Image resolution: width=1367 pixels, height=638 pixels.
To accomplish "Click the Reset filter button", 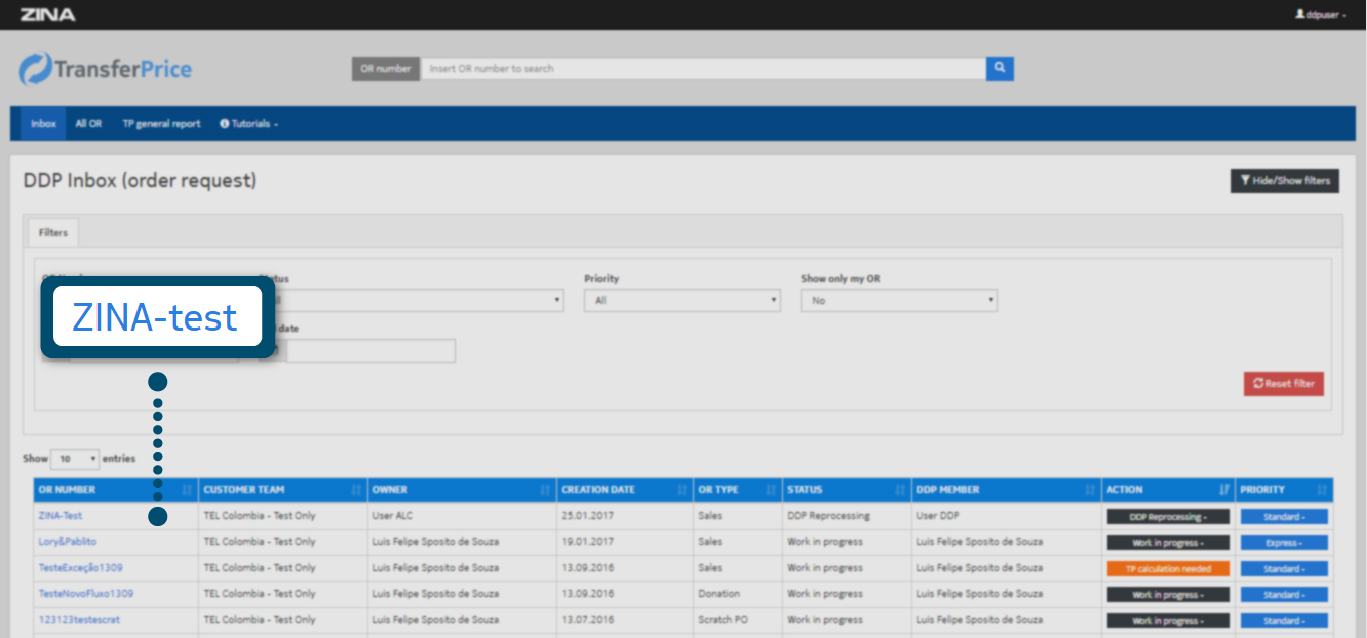I will [1283, 384].
